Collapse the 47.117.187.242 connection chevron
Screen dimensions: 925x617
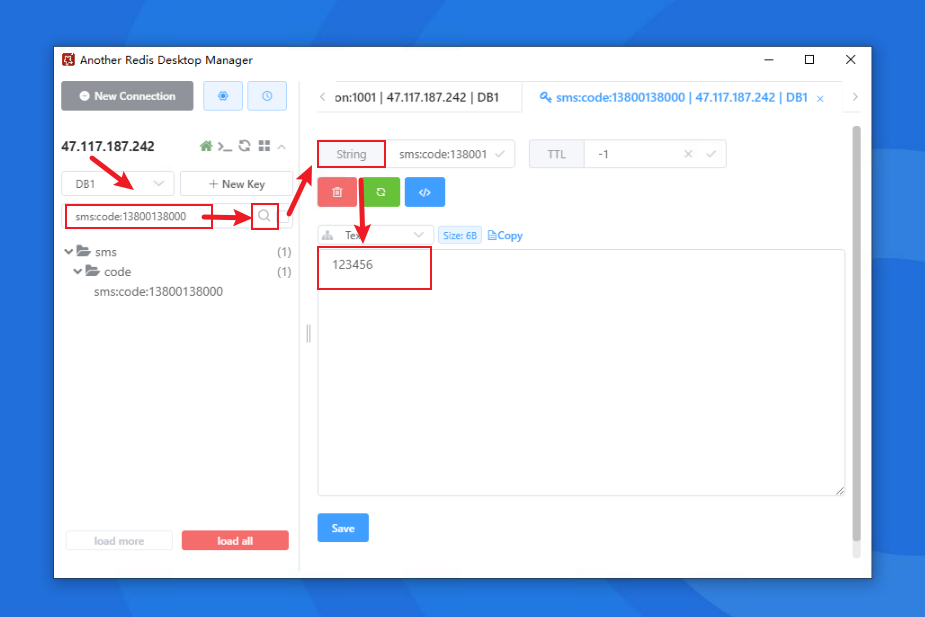282,146
